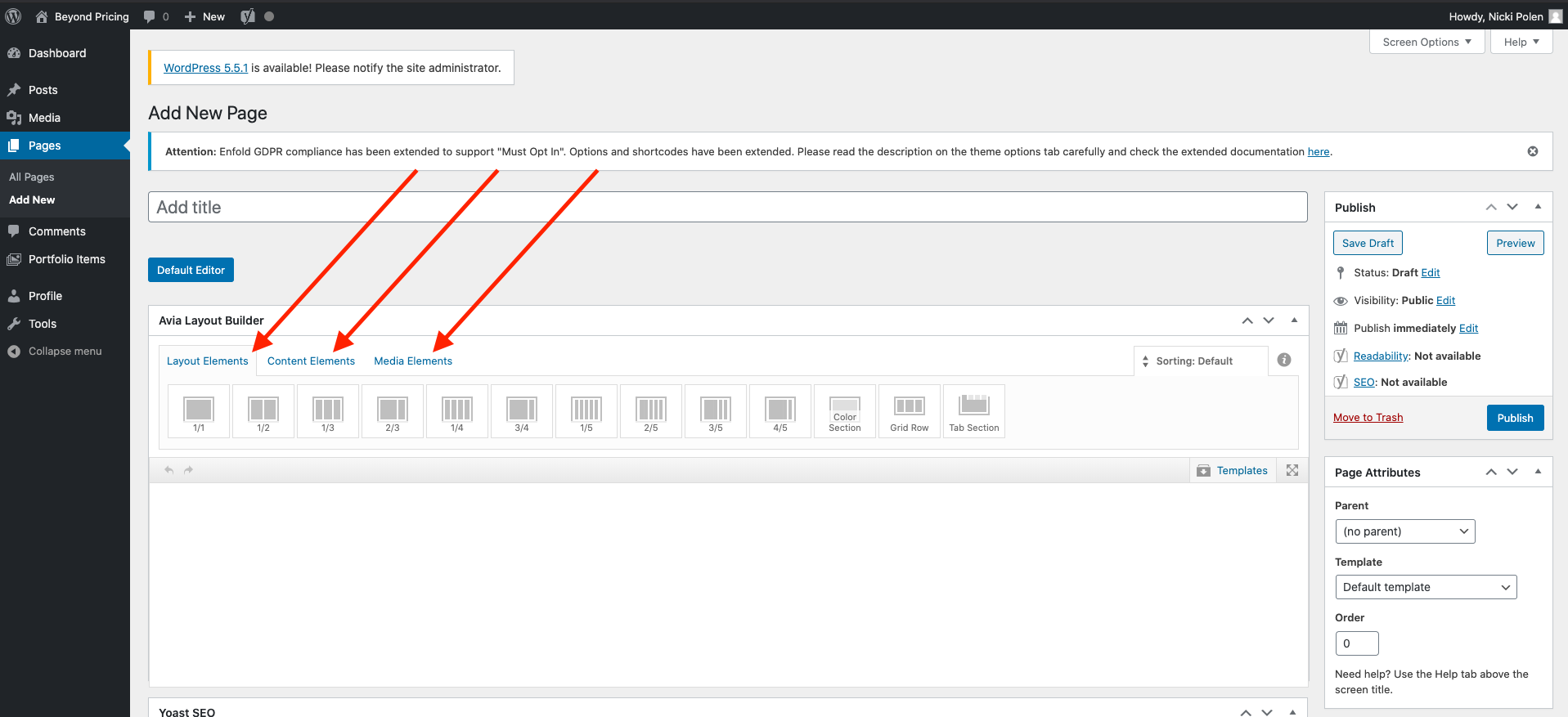
Task: Move the page to trash
Action: coord(1368,418)
